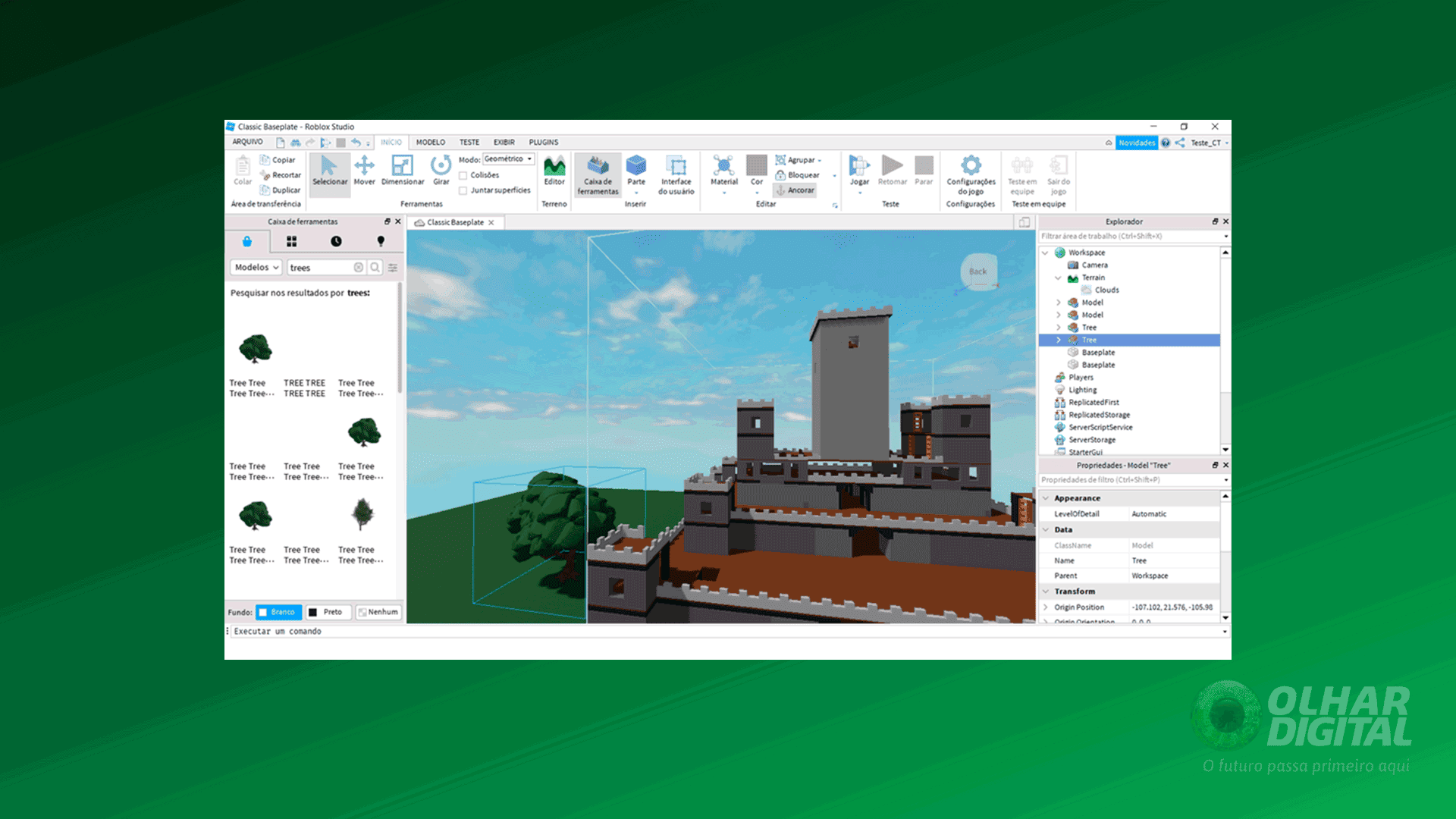Screen dimensions: 1456x819
Task: Collapse the Appearance properties section
Action: (1046, 498)
